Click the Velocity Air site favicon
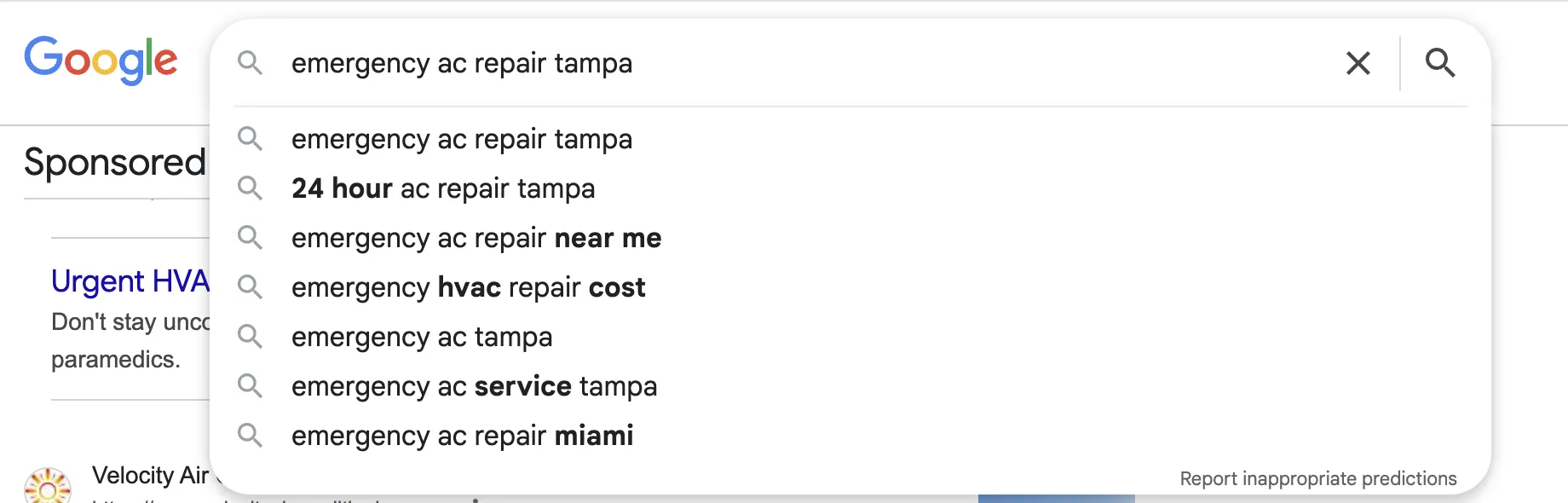The height and width of the screenshot is (503, 1568). pyautogui.click(x=48, y=487)
